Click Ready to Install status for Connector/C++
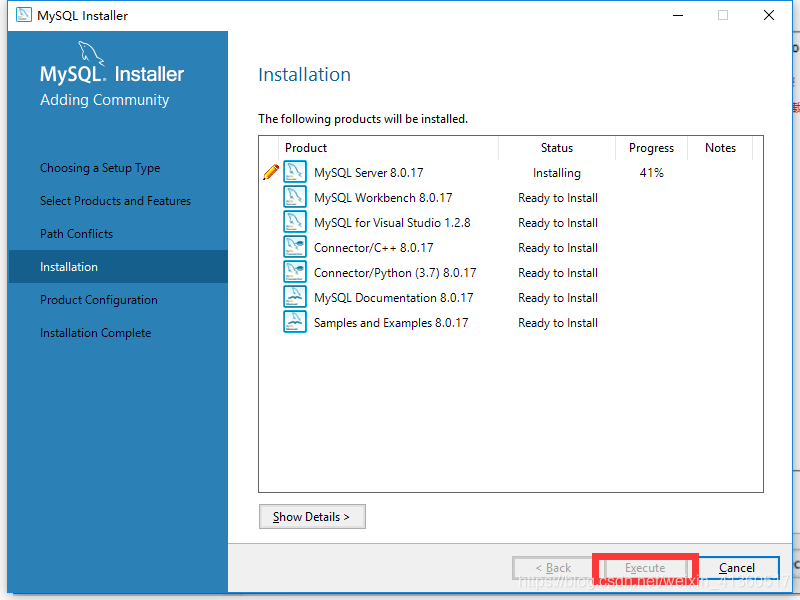The height and width of the screenshot is (600, 800). pos(558,248)
